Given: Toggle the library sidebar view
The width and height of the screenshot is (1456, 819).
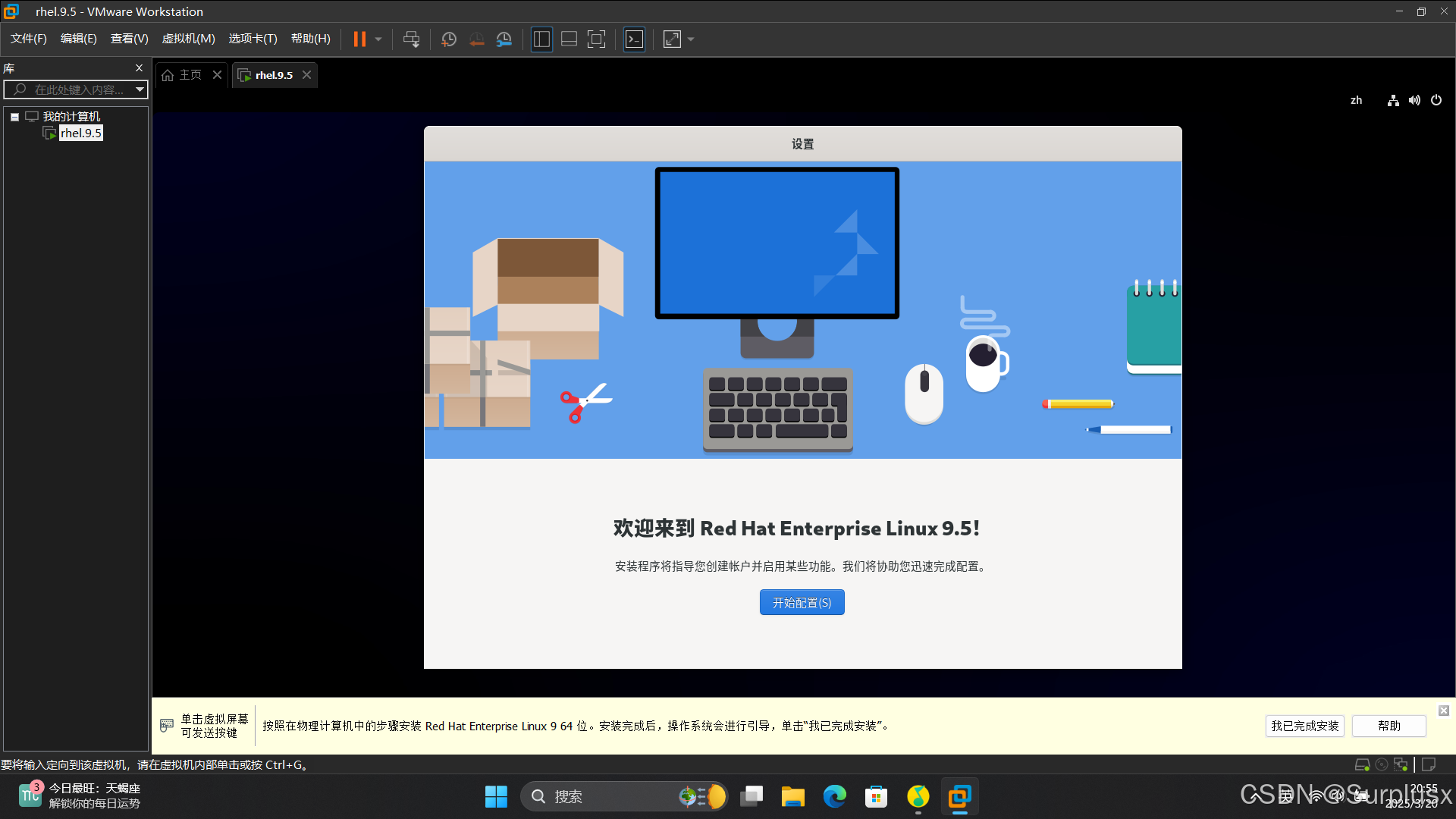Looking at the screenshot, I should [541, 39].
